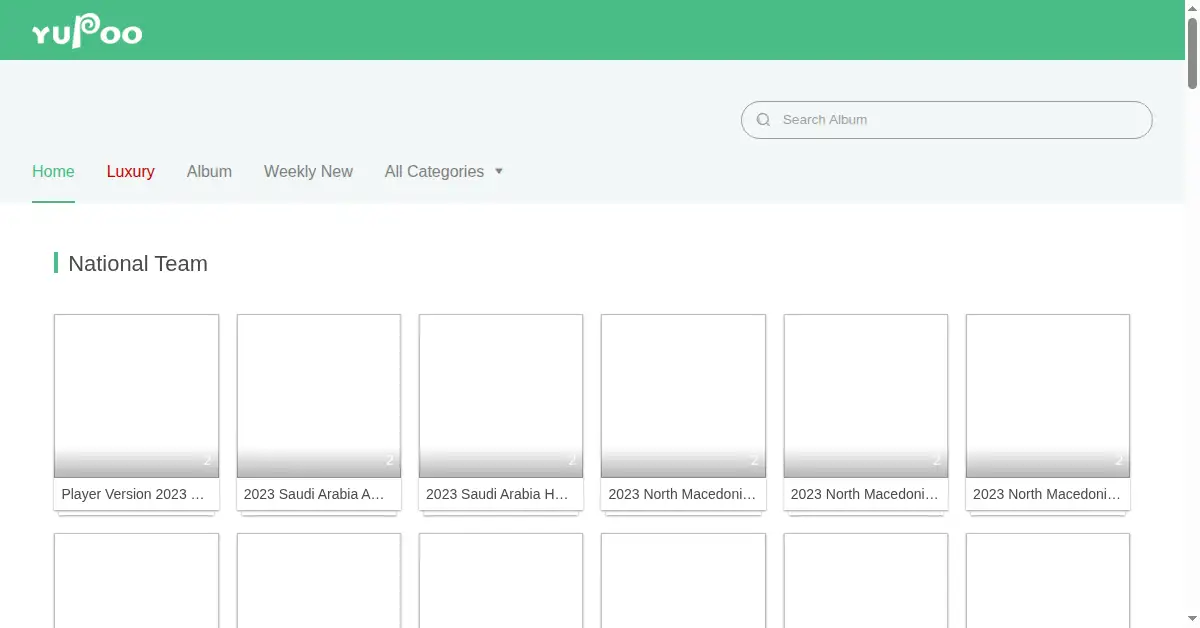Click the search magnifier icon
The width and height of the screenshot is (1200, 628).
coord(763,120)
